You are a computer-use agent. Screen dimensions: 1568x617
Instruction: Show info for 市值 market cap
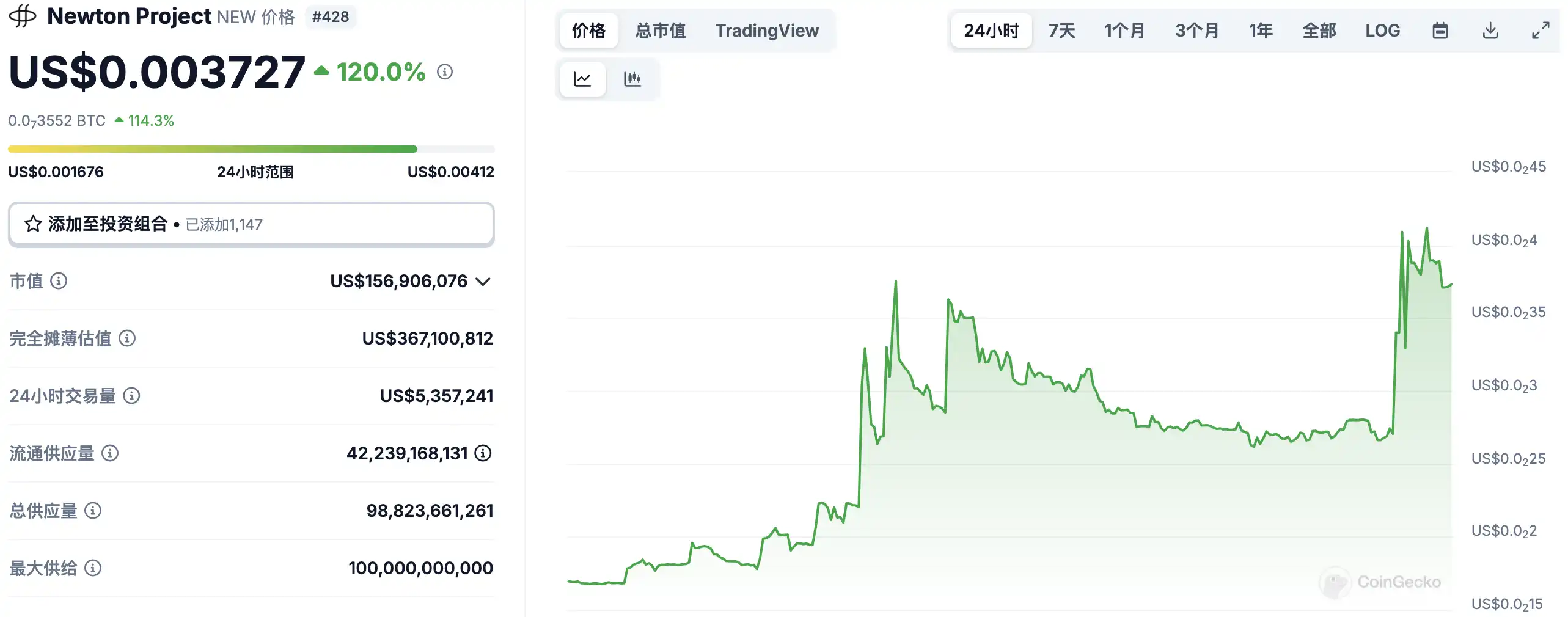point(59,281)
